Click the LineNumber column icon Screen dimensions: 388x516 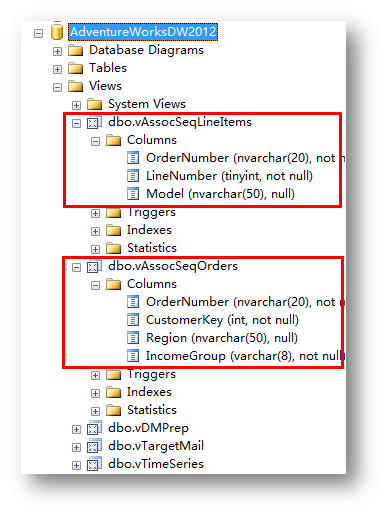[133, 176]
